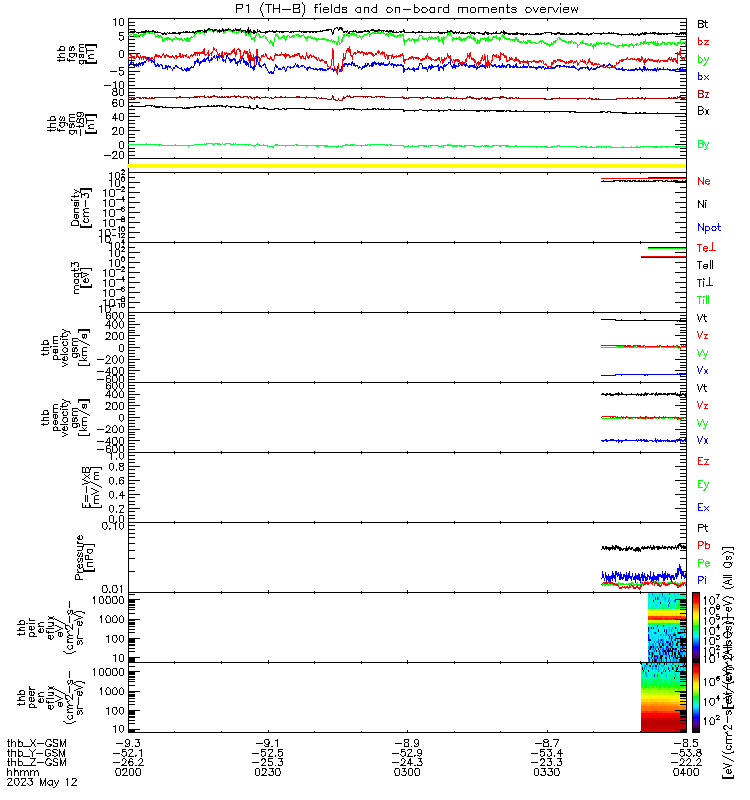Select "Vz" legend of the peim velocity panel

tap(703, 335)
